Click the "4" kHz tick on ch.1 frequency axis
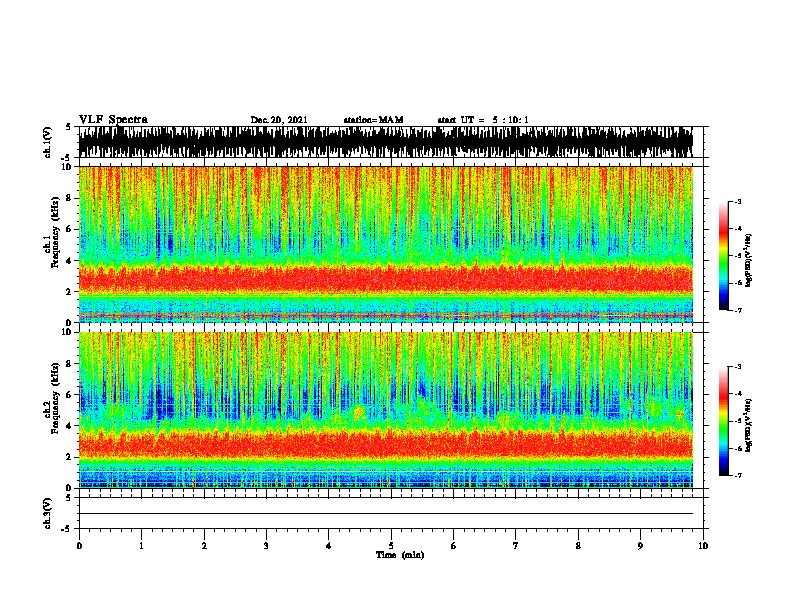The width and height of the screenshot is (792, 612). [x=70, y=261]
